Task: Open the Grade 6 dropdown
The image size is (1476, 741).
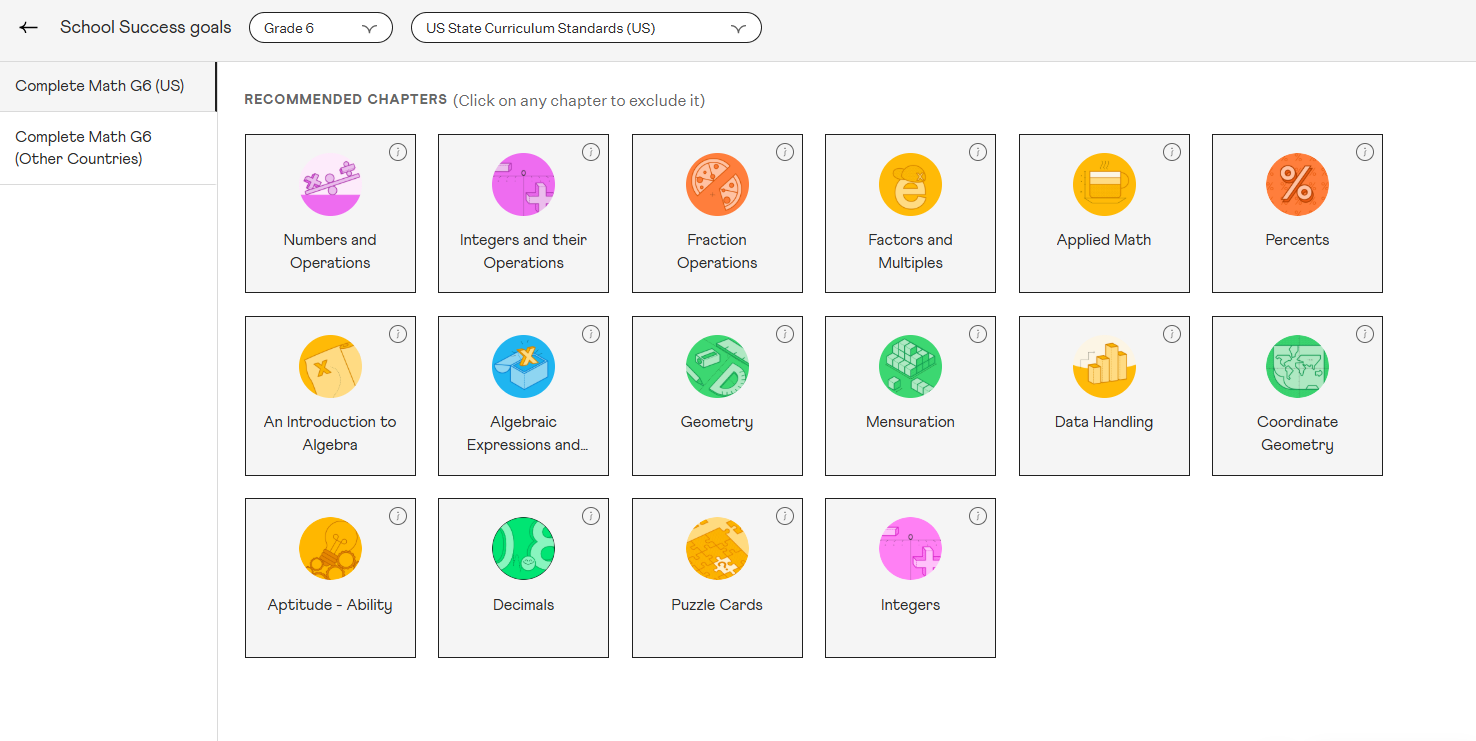Action: click(320, 28)
